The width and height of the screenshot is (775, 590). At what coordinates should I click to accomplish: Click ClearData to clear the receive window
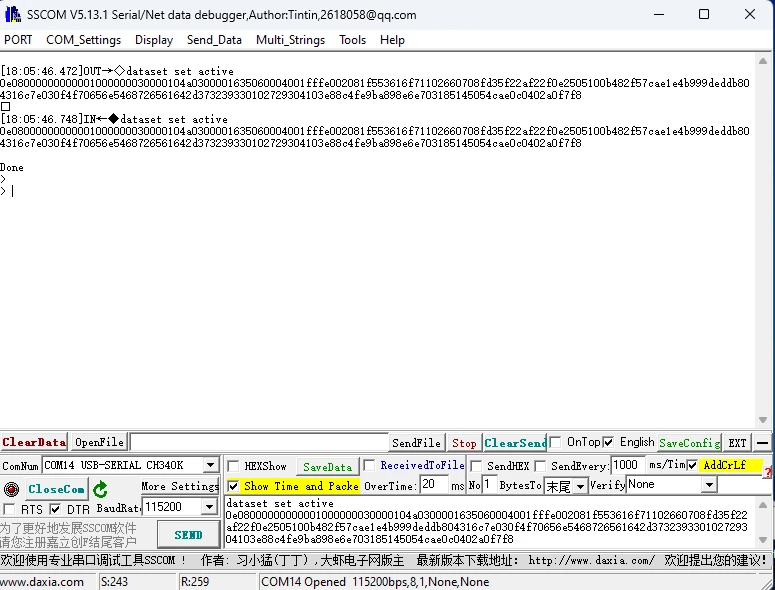coord(34,442)
